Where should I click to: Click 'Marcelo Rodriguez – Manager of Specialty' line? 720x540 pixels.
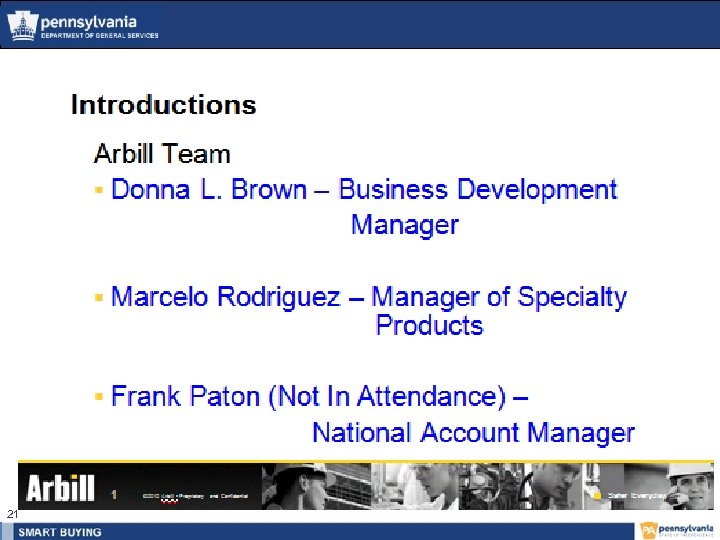369,297
